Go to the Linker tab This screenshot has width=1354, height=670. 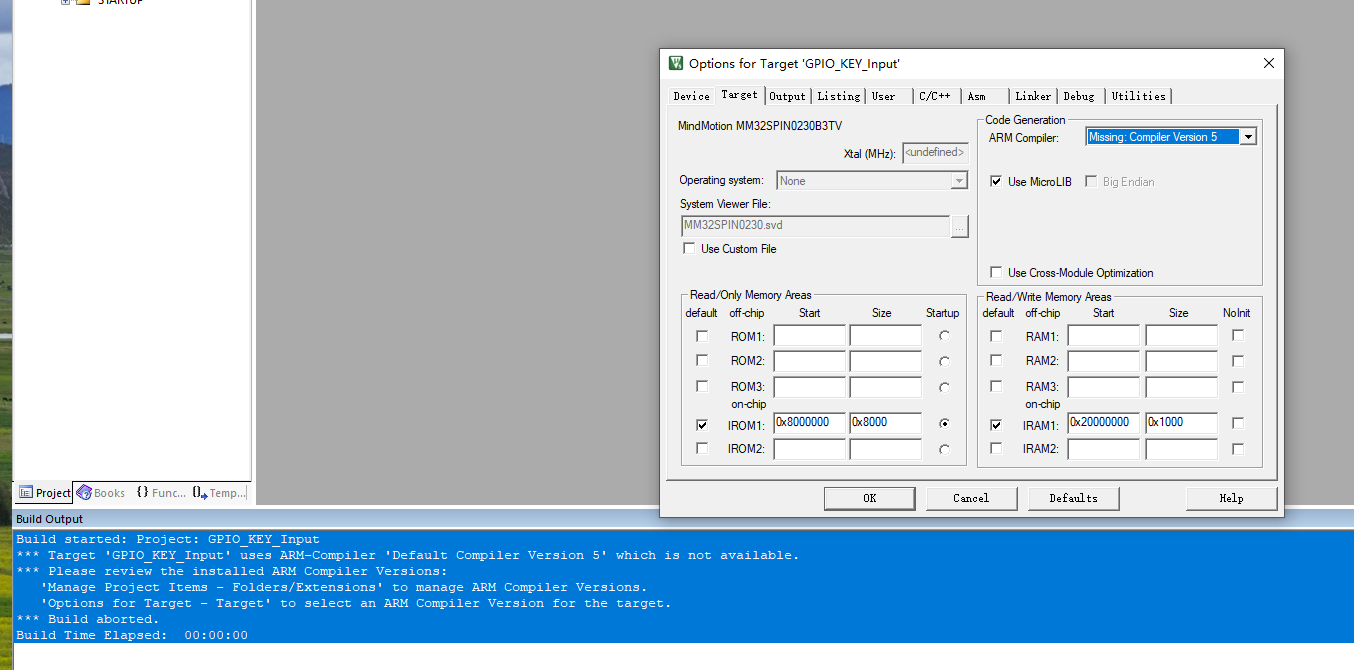1032,96
